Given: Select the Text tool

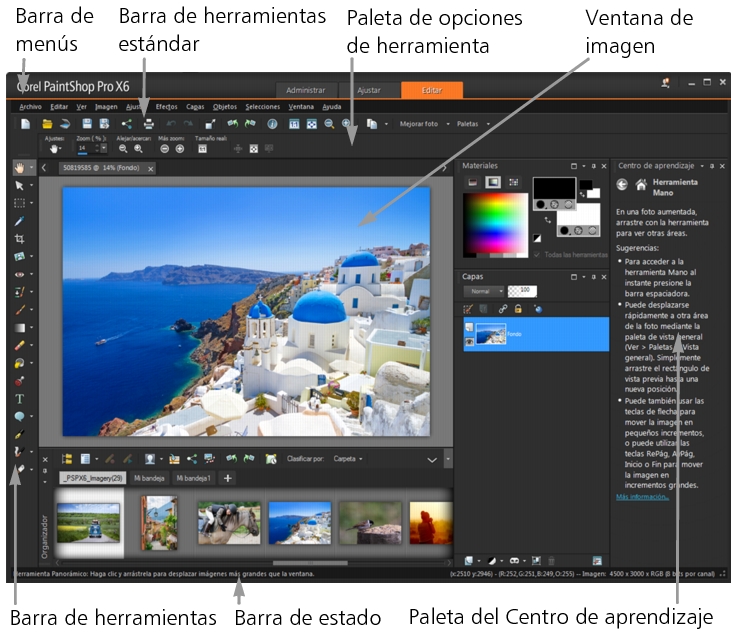Looking at the screenshot, I should pos(19,398).
